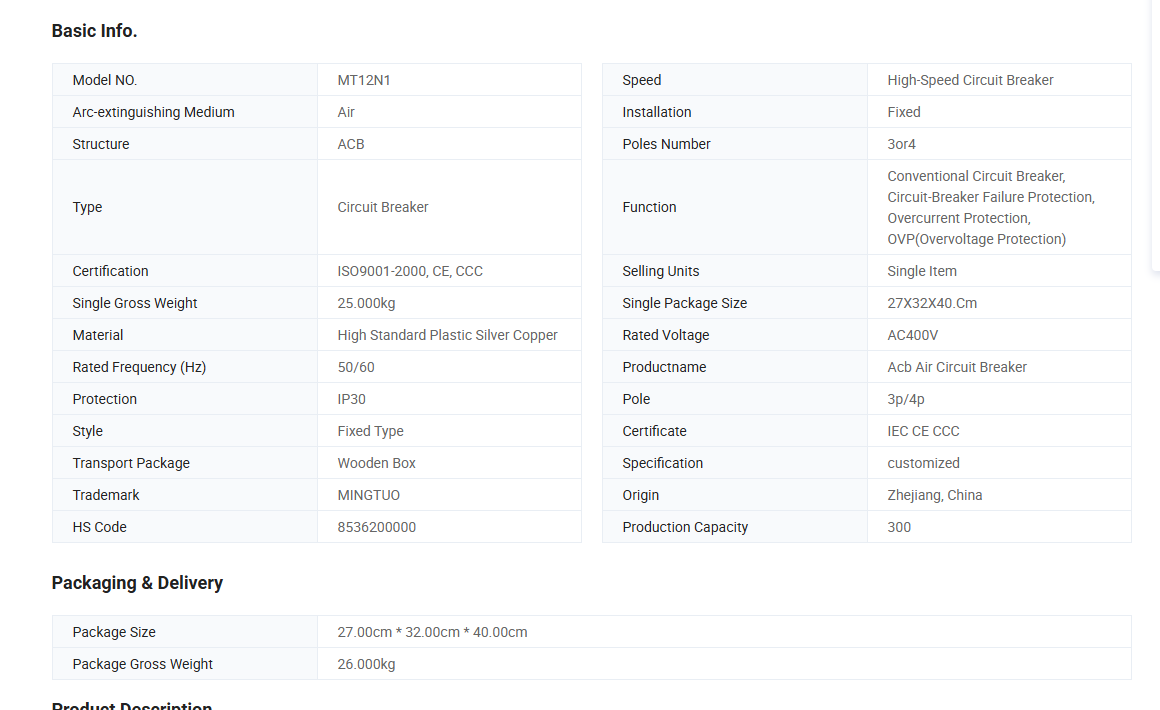Click the Wooden Box transport package value
Screen dimensions: 1160x710
[x=376, y=463]
